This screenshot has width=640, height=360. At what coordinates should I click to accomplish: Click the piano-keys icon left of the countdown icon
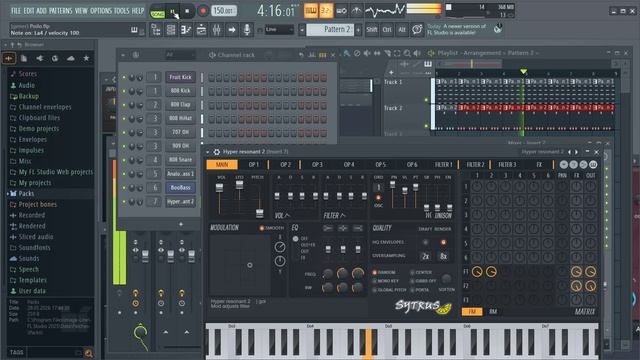(x=311, y=11)
